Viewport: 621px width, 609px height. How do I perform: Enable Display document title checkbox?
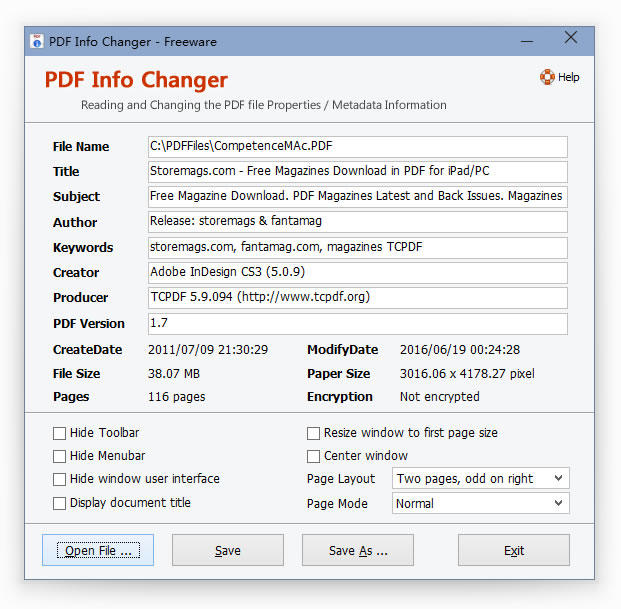pyautogui.click(x=60, y=503)
